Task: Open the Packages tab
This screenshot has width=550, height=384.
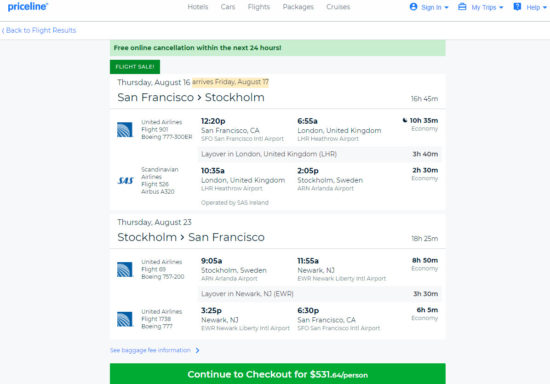Action: pyautogui.click(x=298, y=7)
